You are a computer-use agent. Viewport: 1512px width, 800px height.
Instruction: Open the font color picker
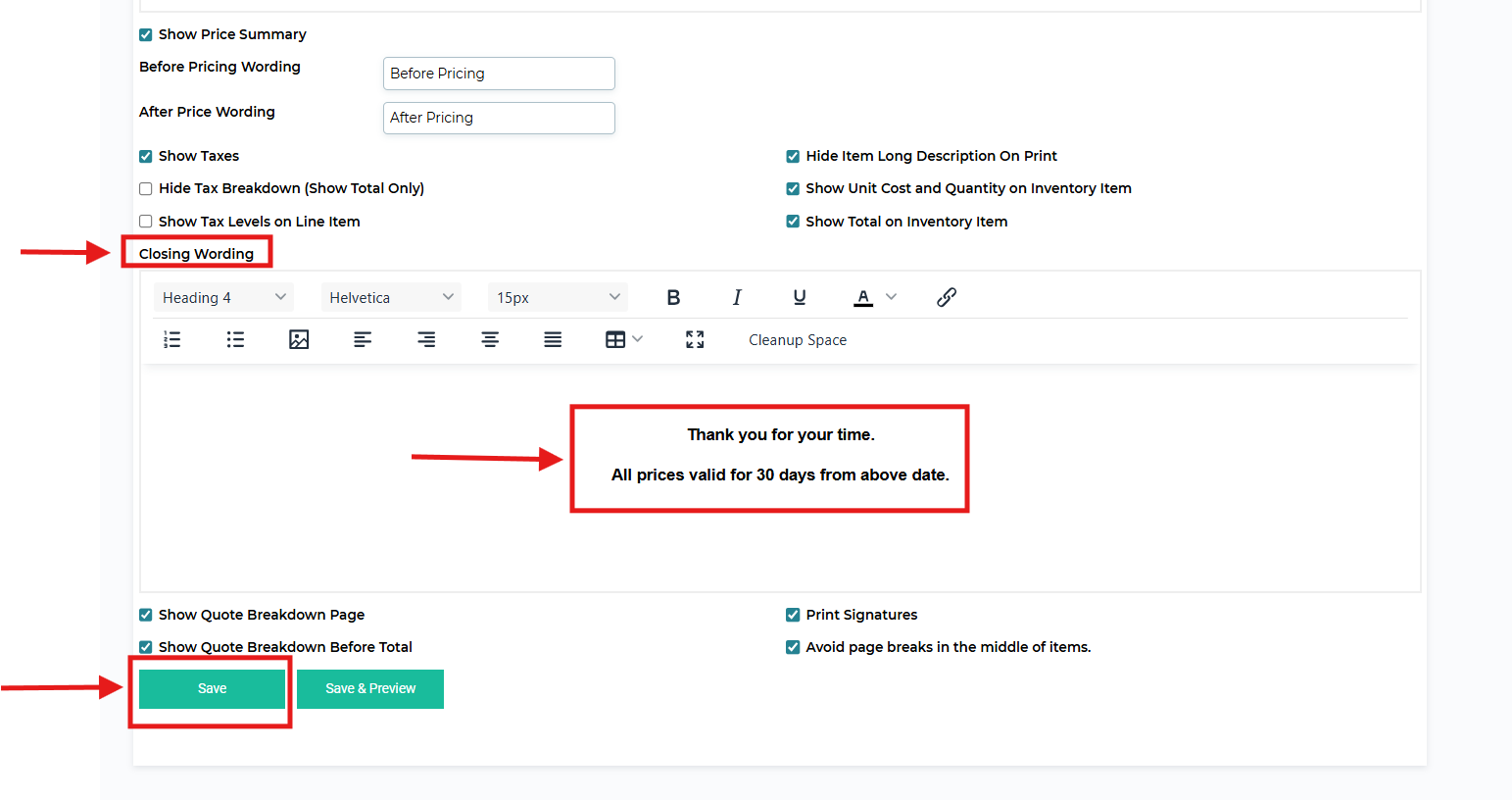pyautogui.click(x=874, y=298)
